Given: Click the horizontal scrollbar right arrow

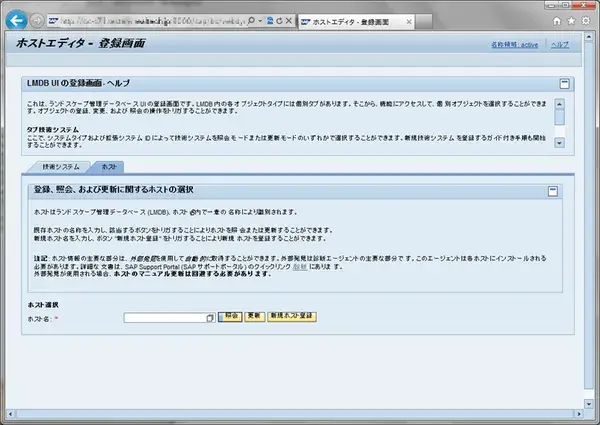Looking at the screenshot, I should pyautogui.click(x=579, y=414).
